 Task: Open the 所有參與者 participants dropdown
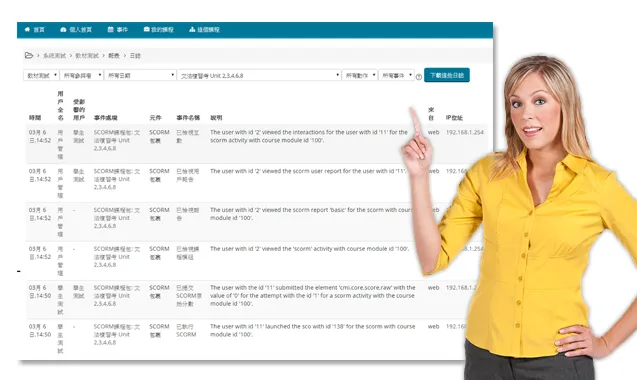point(81,75)
